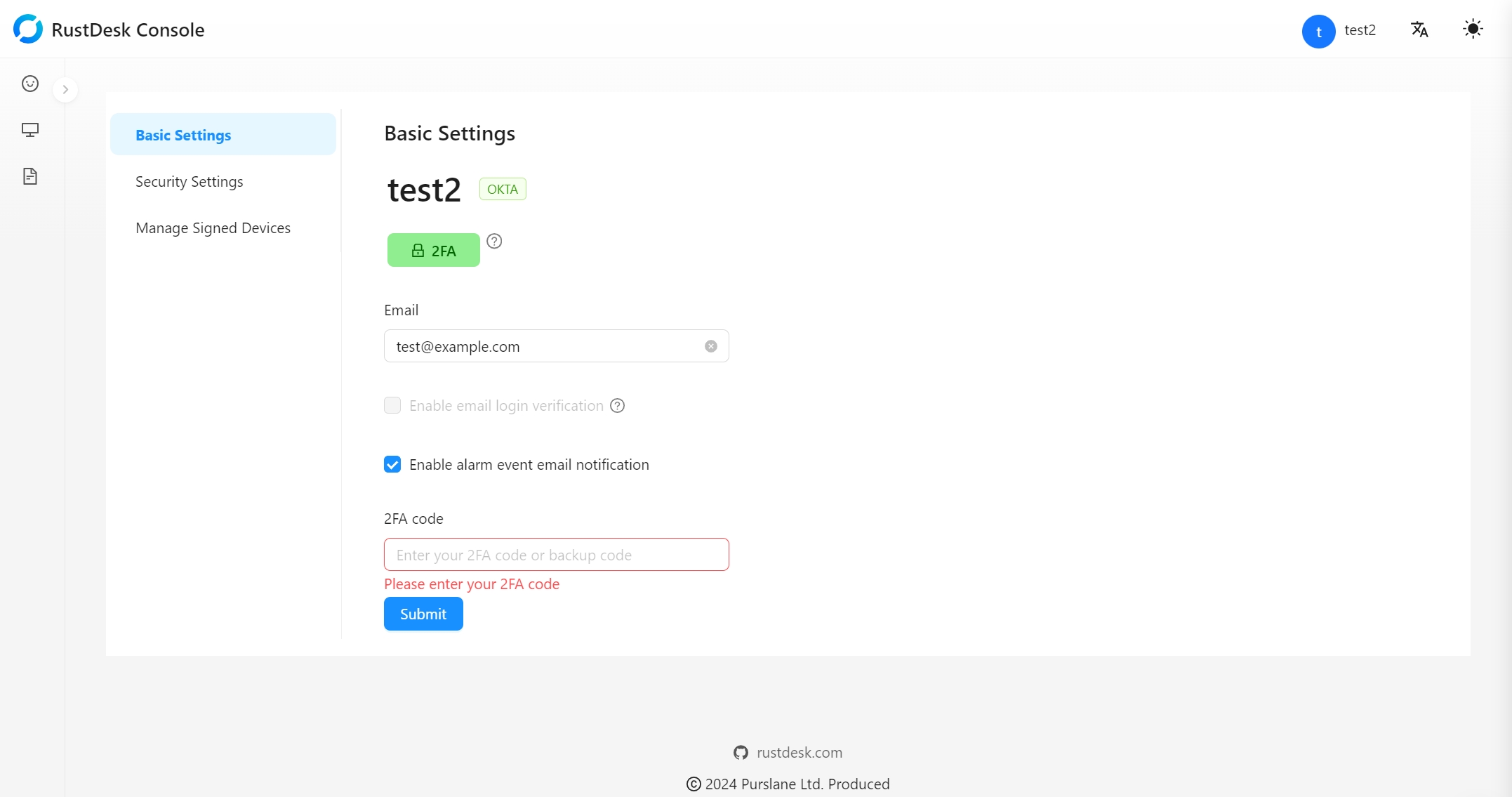This screenshot has width=1512, height=797.
Task: Toggle the sun light/dark theme icon
Action: click(x=1473, y=29)
